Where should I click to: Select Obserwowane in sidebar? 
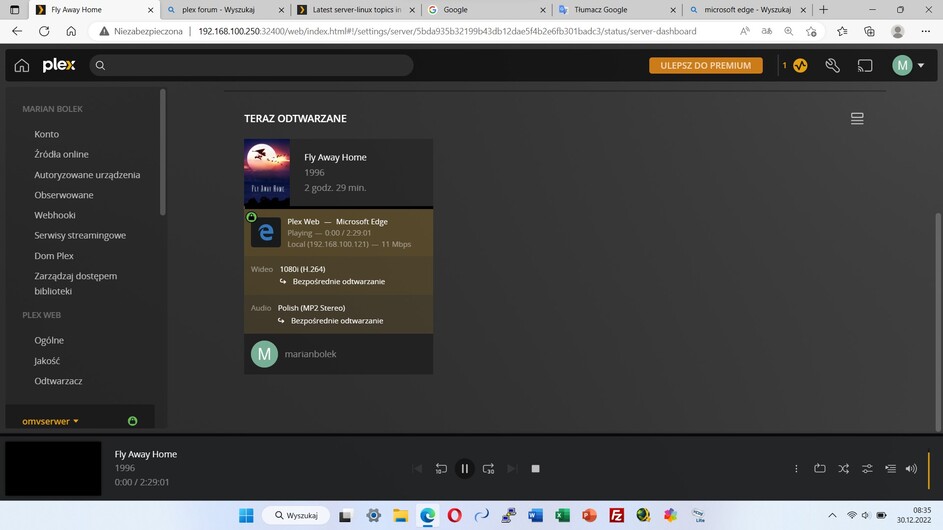point(64,195)
